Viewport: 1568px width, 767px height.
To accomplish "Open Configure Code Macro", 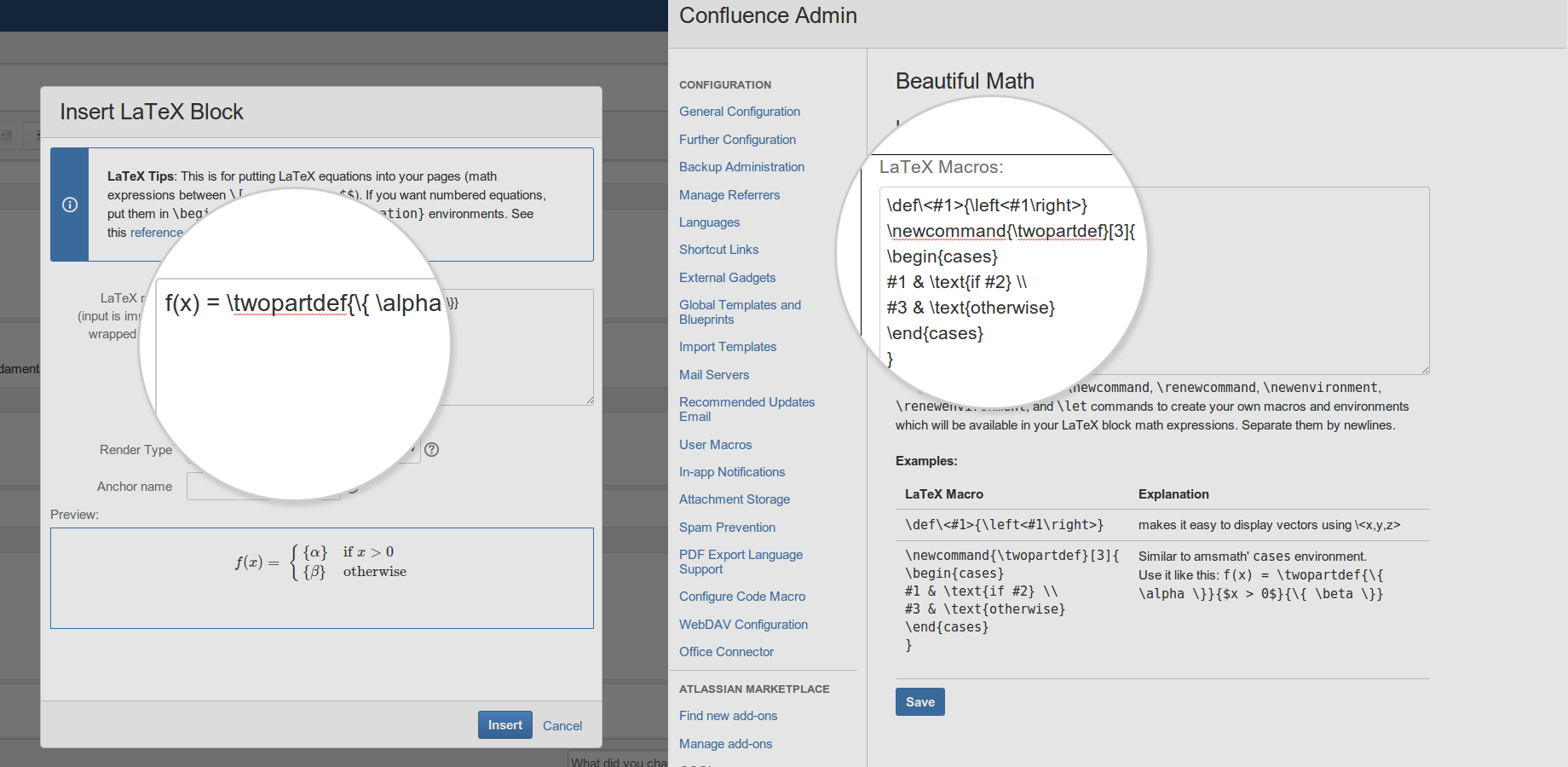I will [x=742, y=597].
